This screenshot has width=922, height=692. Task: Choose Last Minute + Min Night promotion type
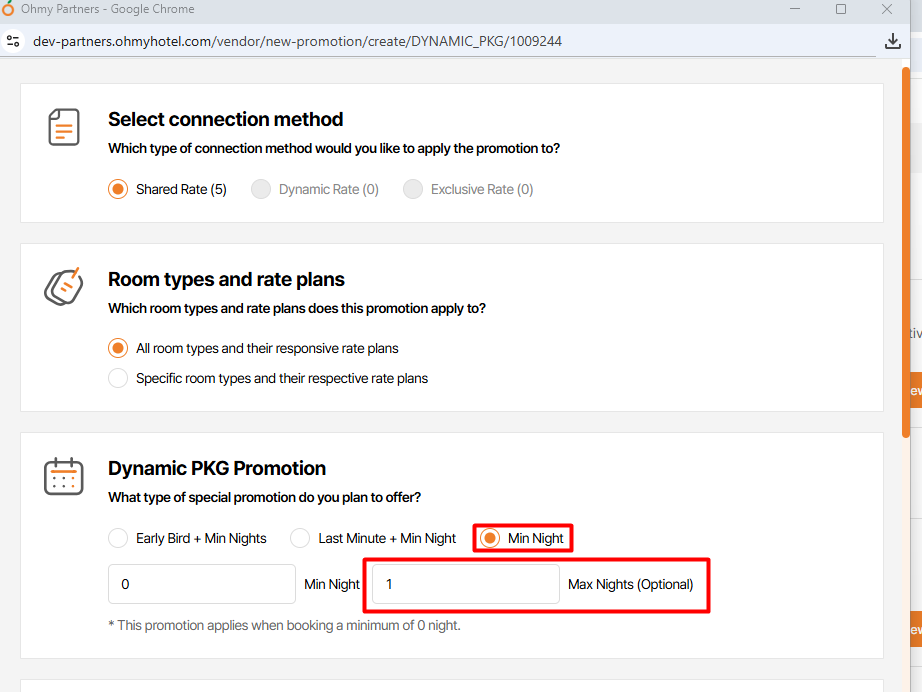[300, 538]
